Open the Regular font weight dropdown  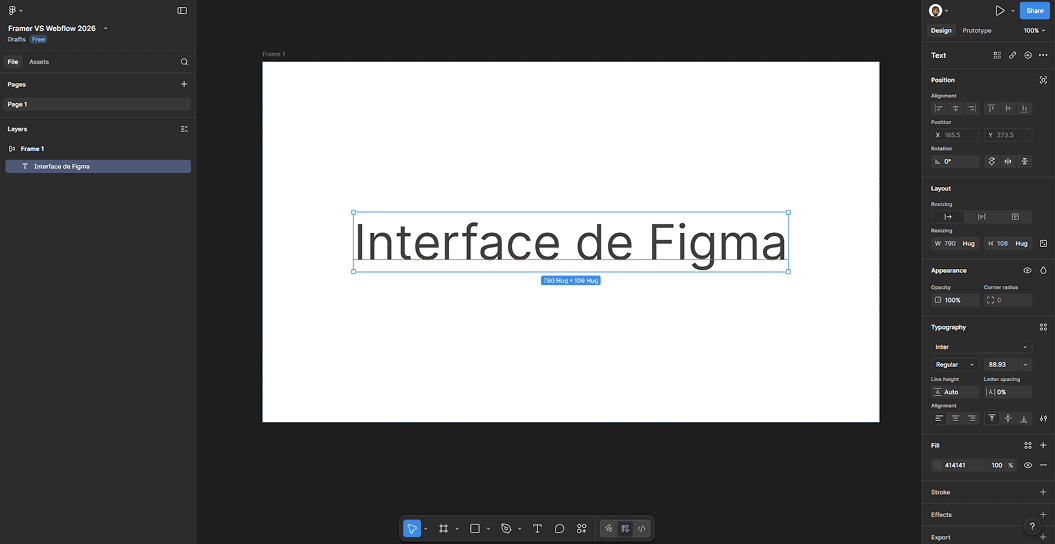(955, 364)
